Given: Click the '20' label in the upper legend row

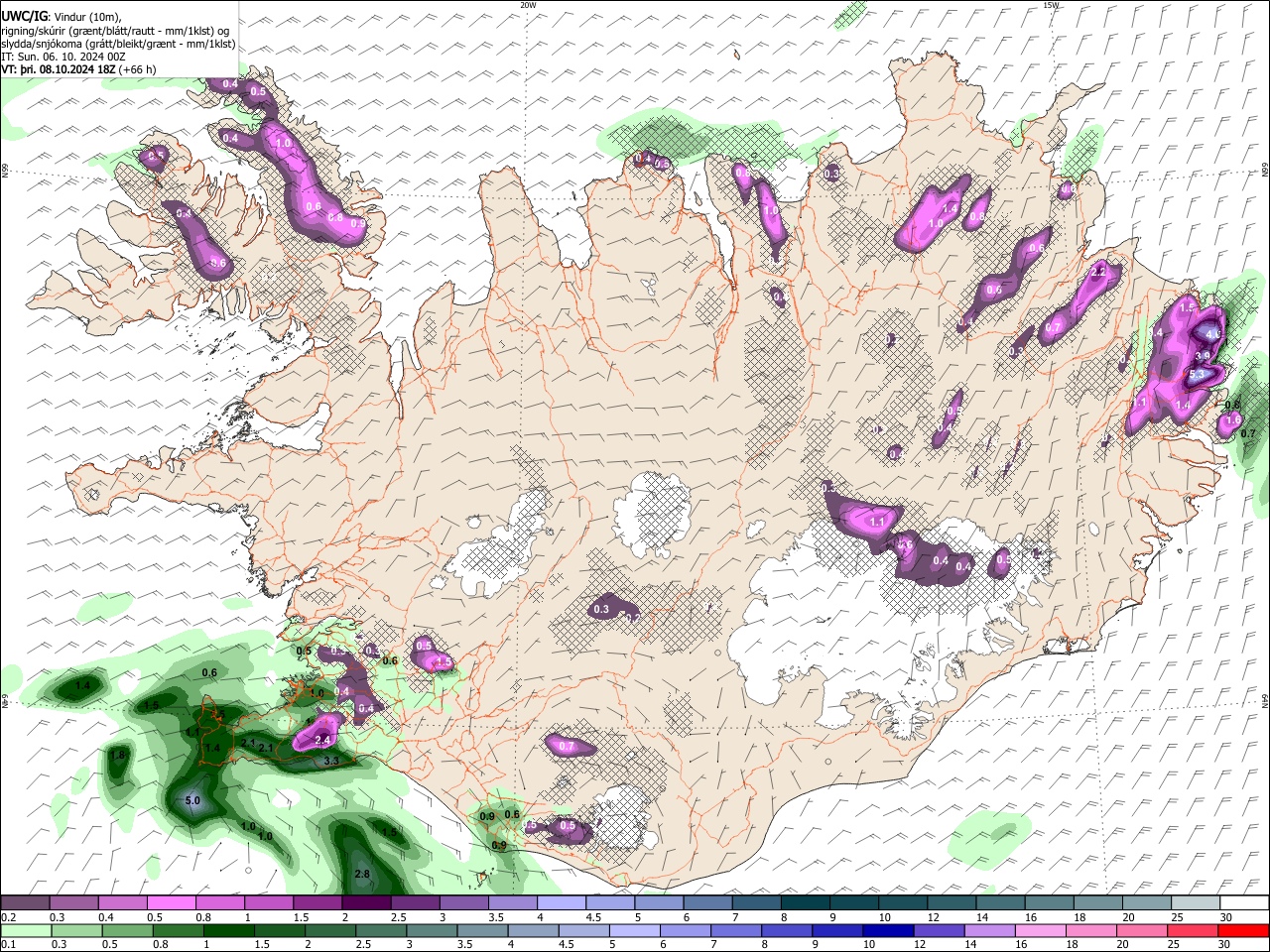Looking at the screenshot, I should point(1129,917).
